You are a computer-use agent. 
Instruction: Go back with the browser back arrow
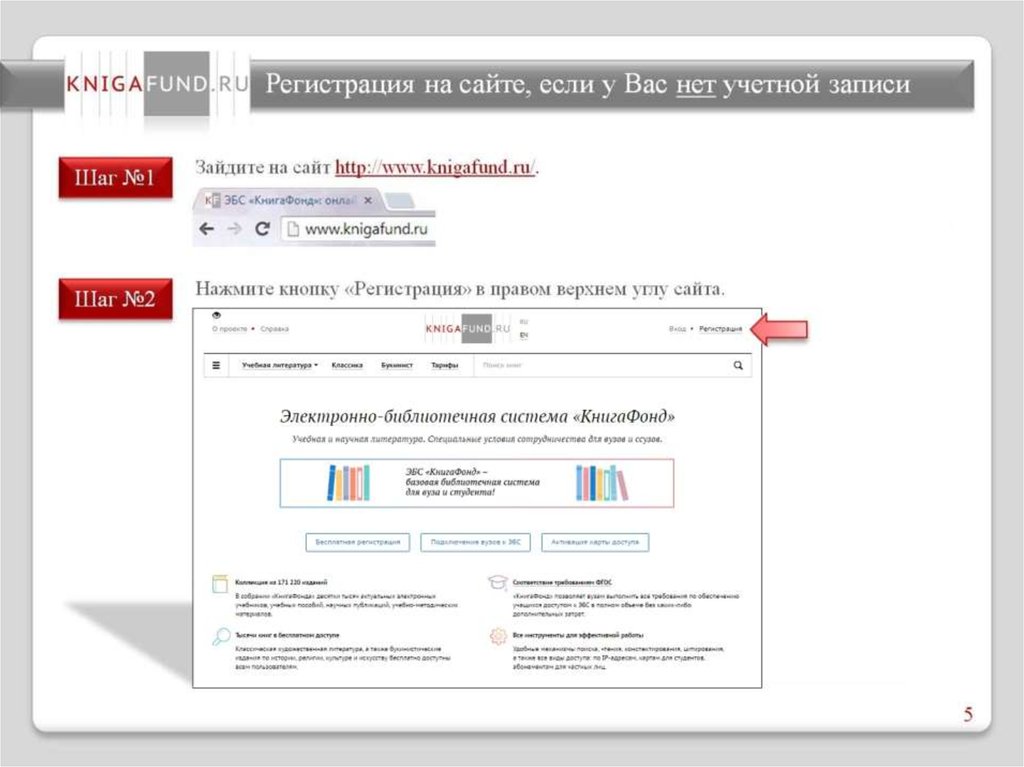click(206, 229)
